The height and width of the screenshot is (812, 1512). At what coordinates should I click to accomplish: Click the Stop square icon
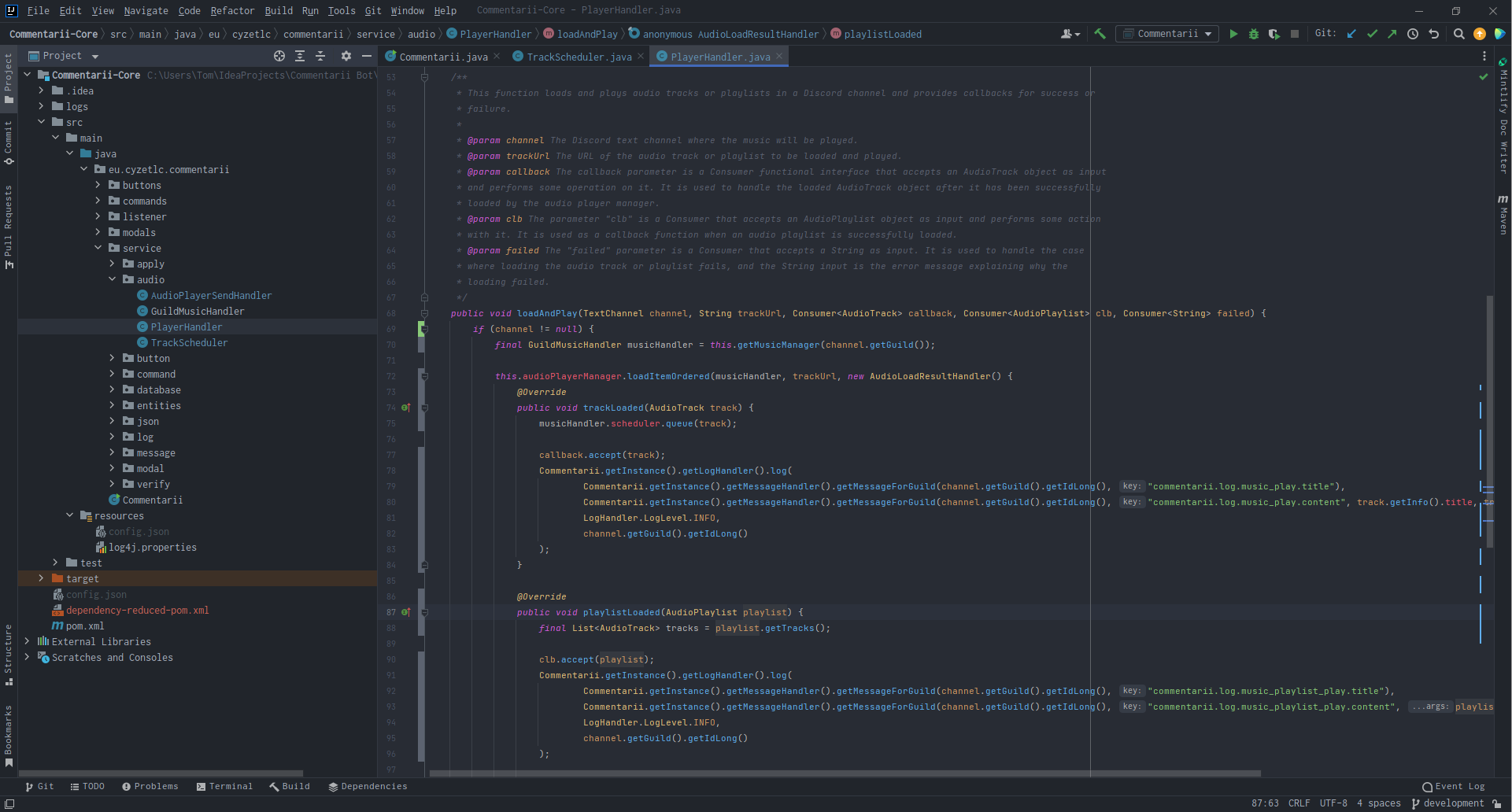click(1295, 34)
